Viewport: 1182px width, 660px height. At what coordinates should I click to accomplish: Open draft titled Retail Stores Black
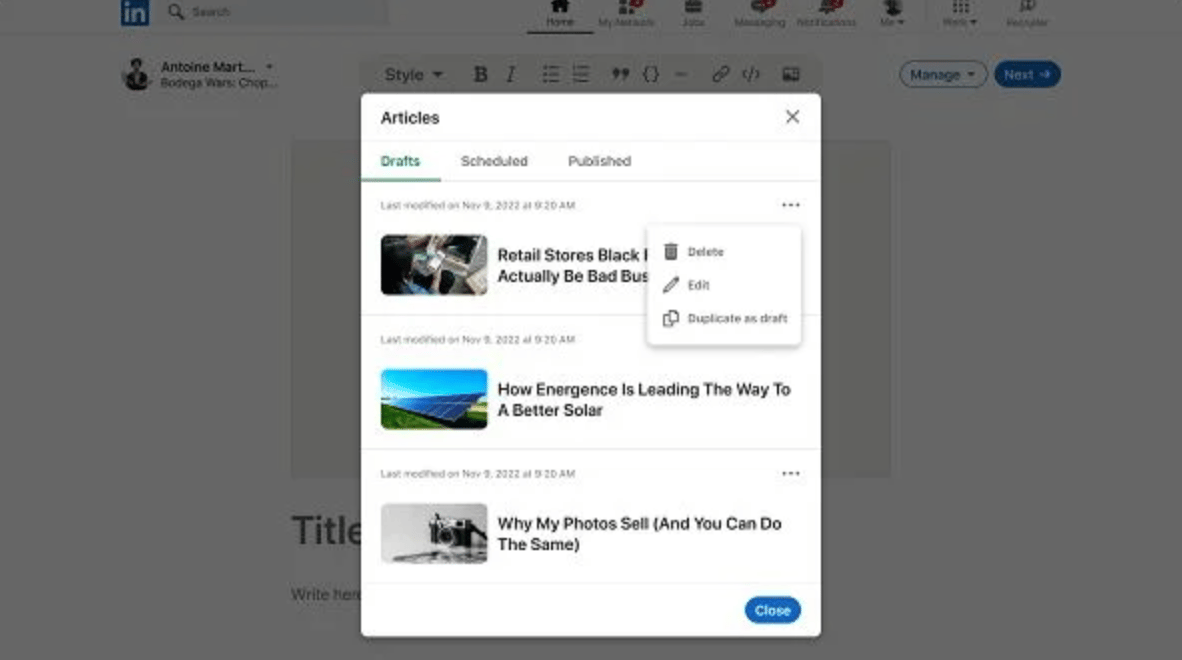[x=572, y=265]
